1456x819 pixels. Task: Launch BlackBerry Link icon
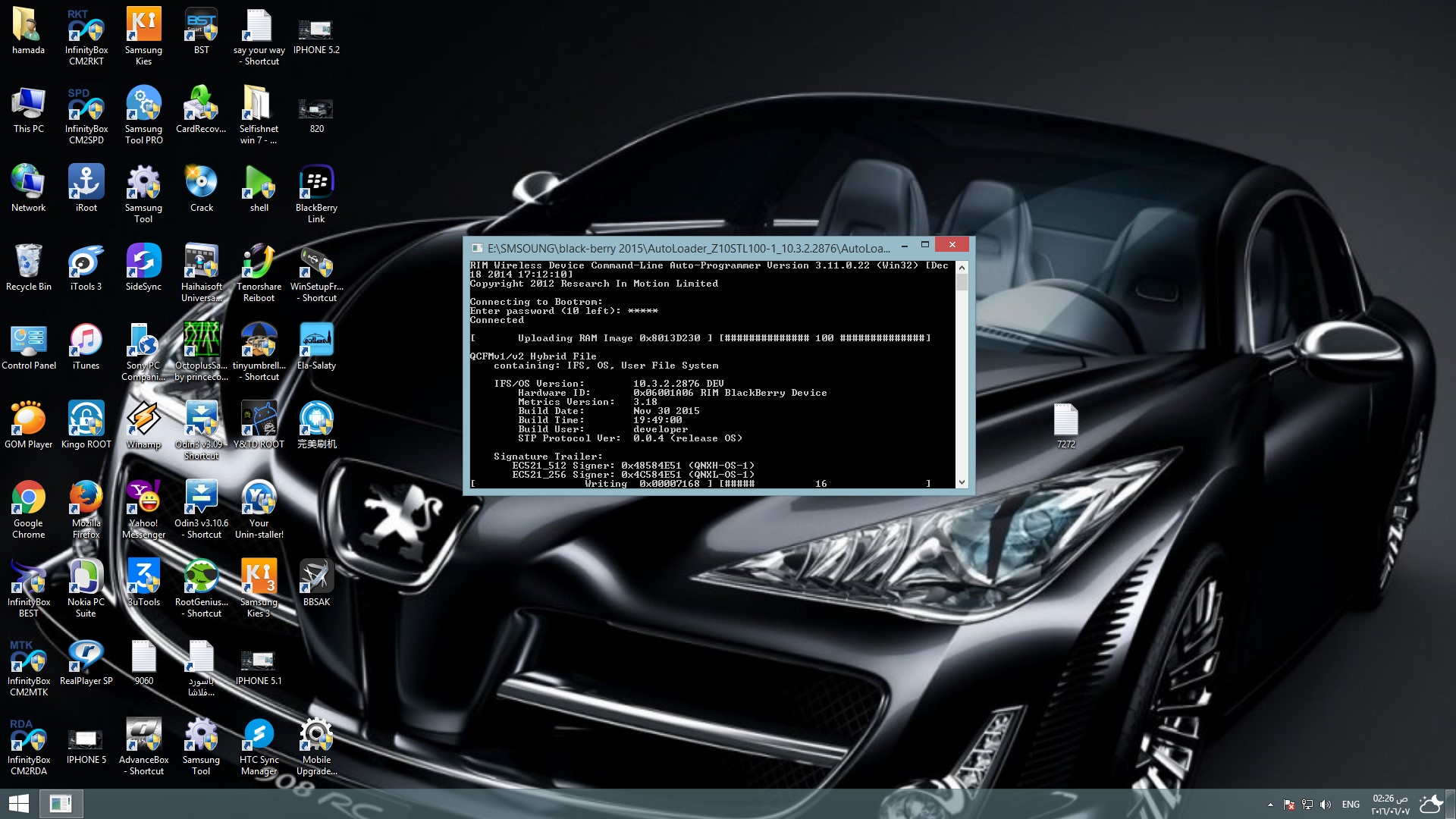(316, 194)
